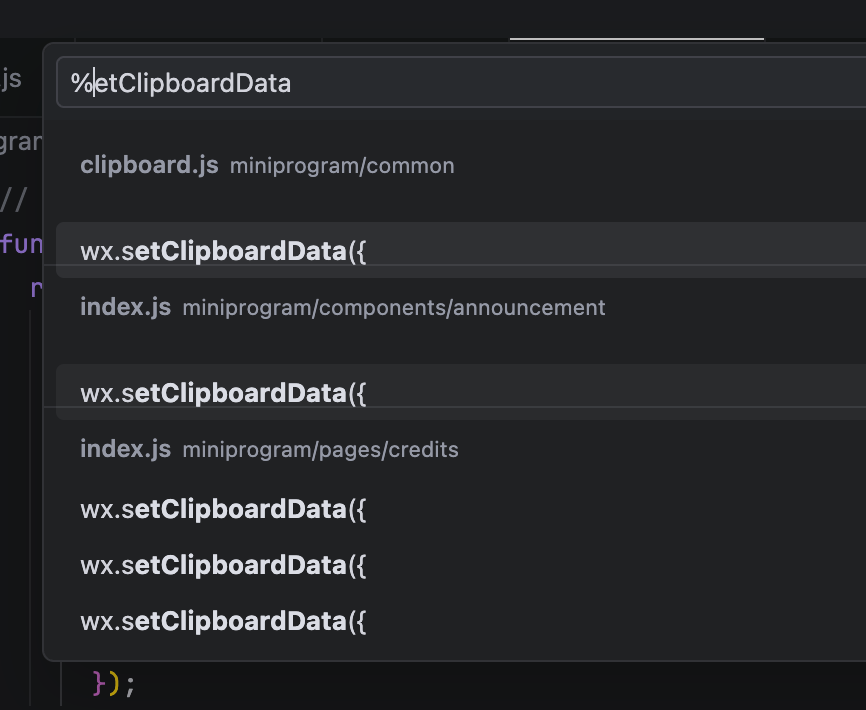Click the miniprogram/common path label
The image size is (866, 710).
[342, 166]
